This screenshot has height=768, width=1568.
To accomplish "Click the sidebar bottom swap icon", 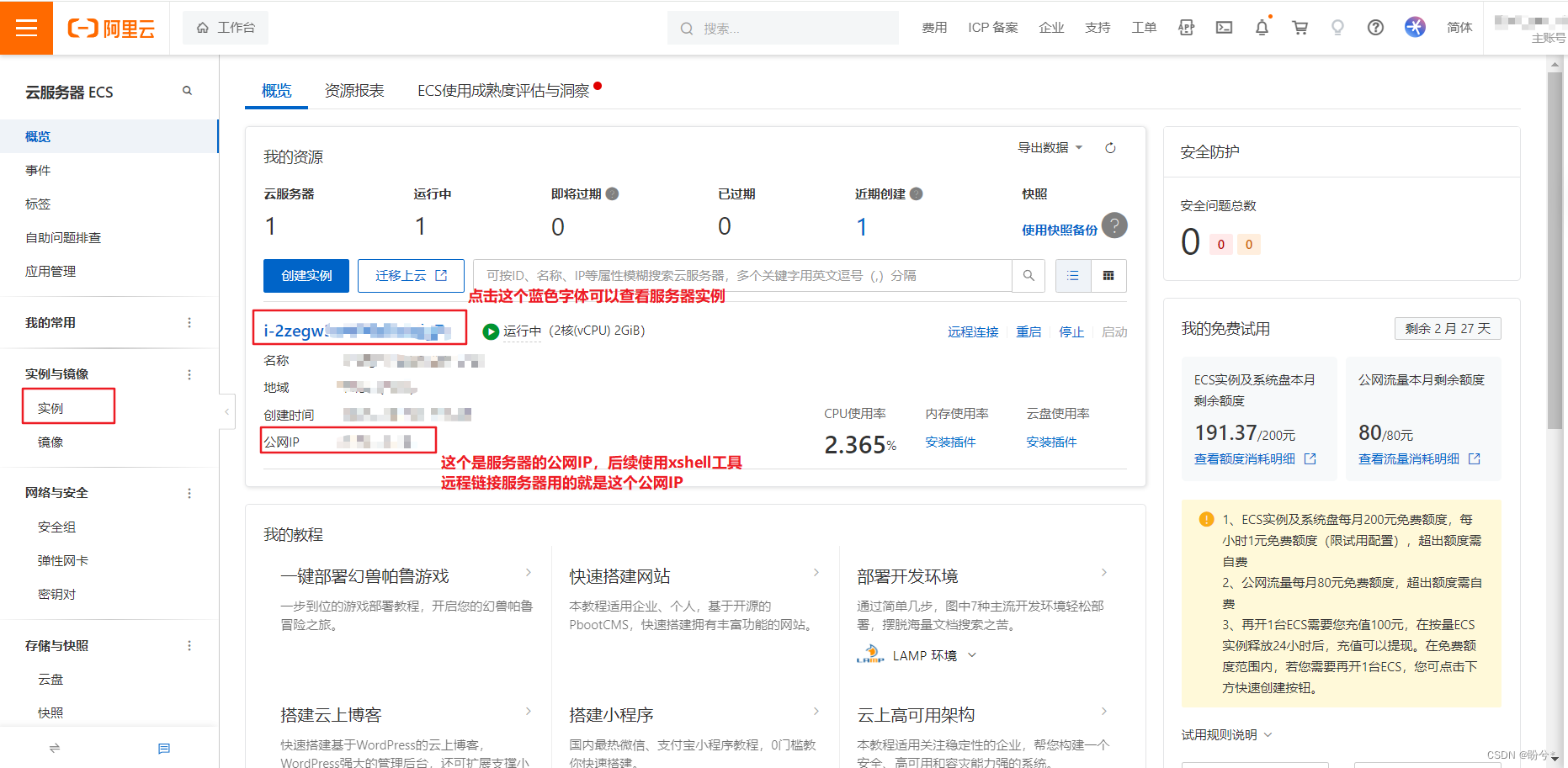I will [55, 748].
